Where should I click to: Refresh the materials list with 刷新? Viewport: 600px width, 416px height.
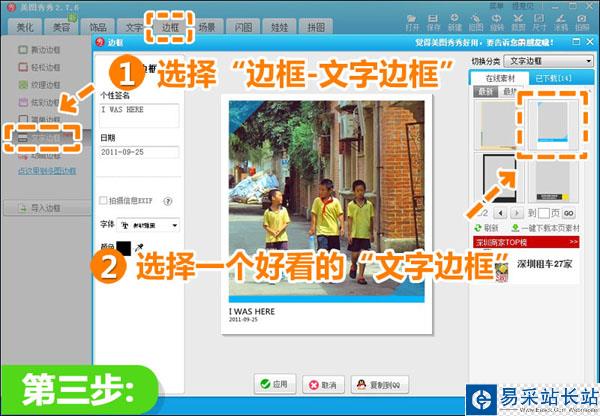(x=486, y=228)
